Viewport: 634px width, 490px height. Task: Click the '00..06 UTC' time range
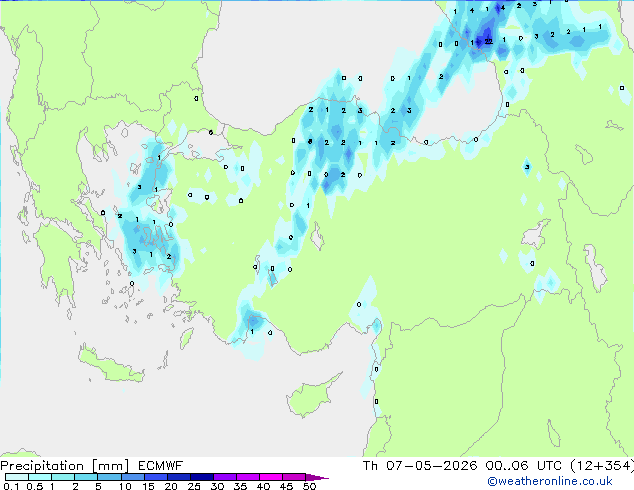click(x=524, y=466)
